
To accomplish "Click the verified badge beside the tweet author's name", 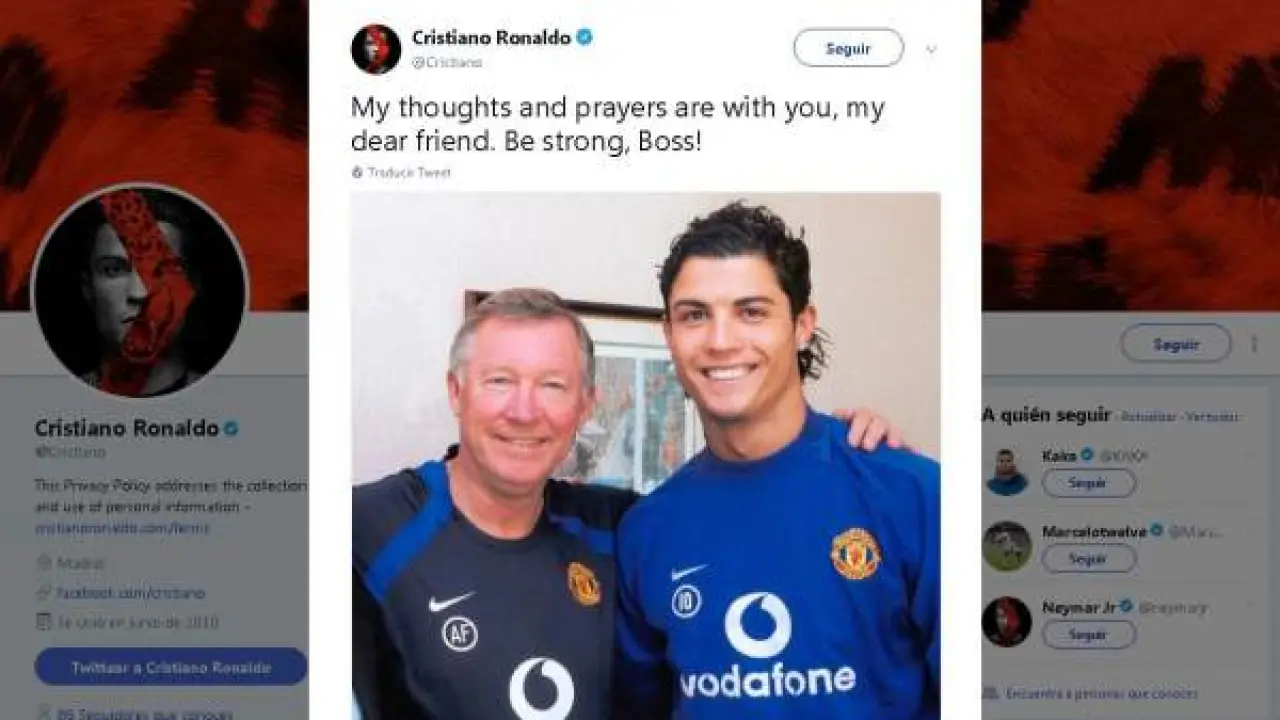I will 585,38.
